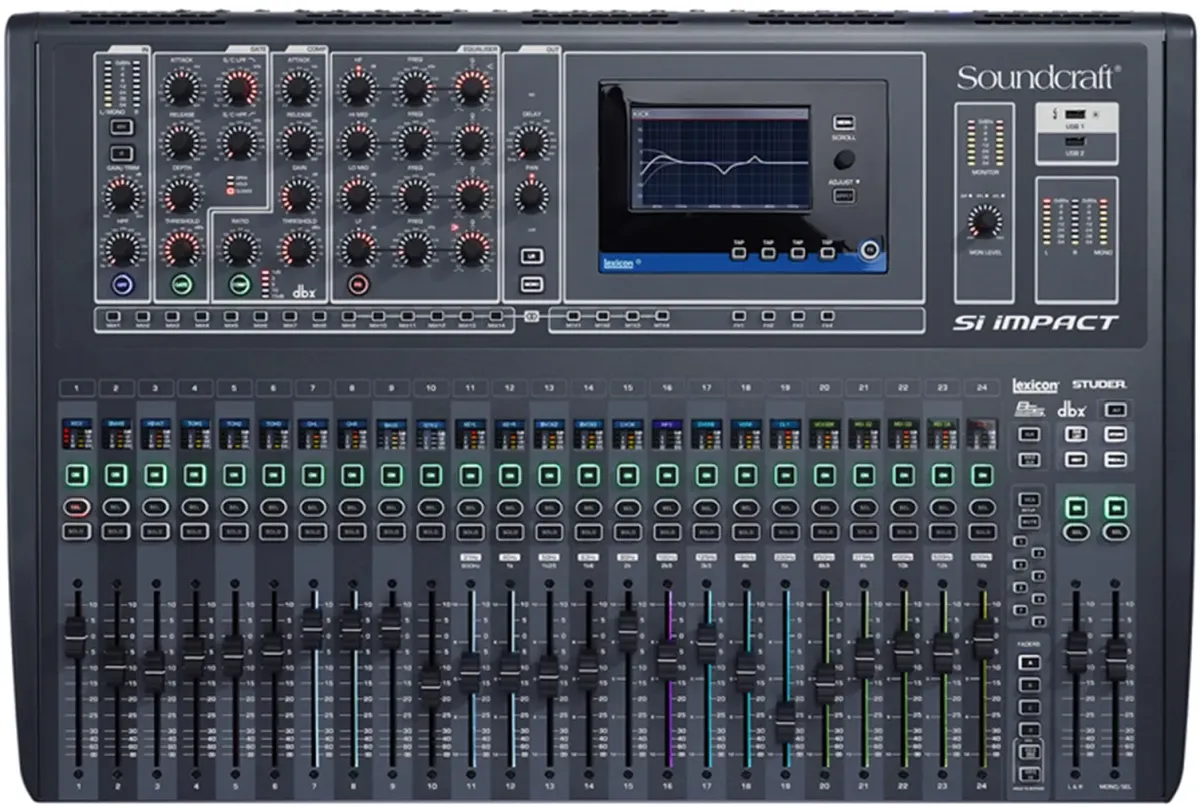
Task: Toggle SOLO on channel 3
Action: 154,532
